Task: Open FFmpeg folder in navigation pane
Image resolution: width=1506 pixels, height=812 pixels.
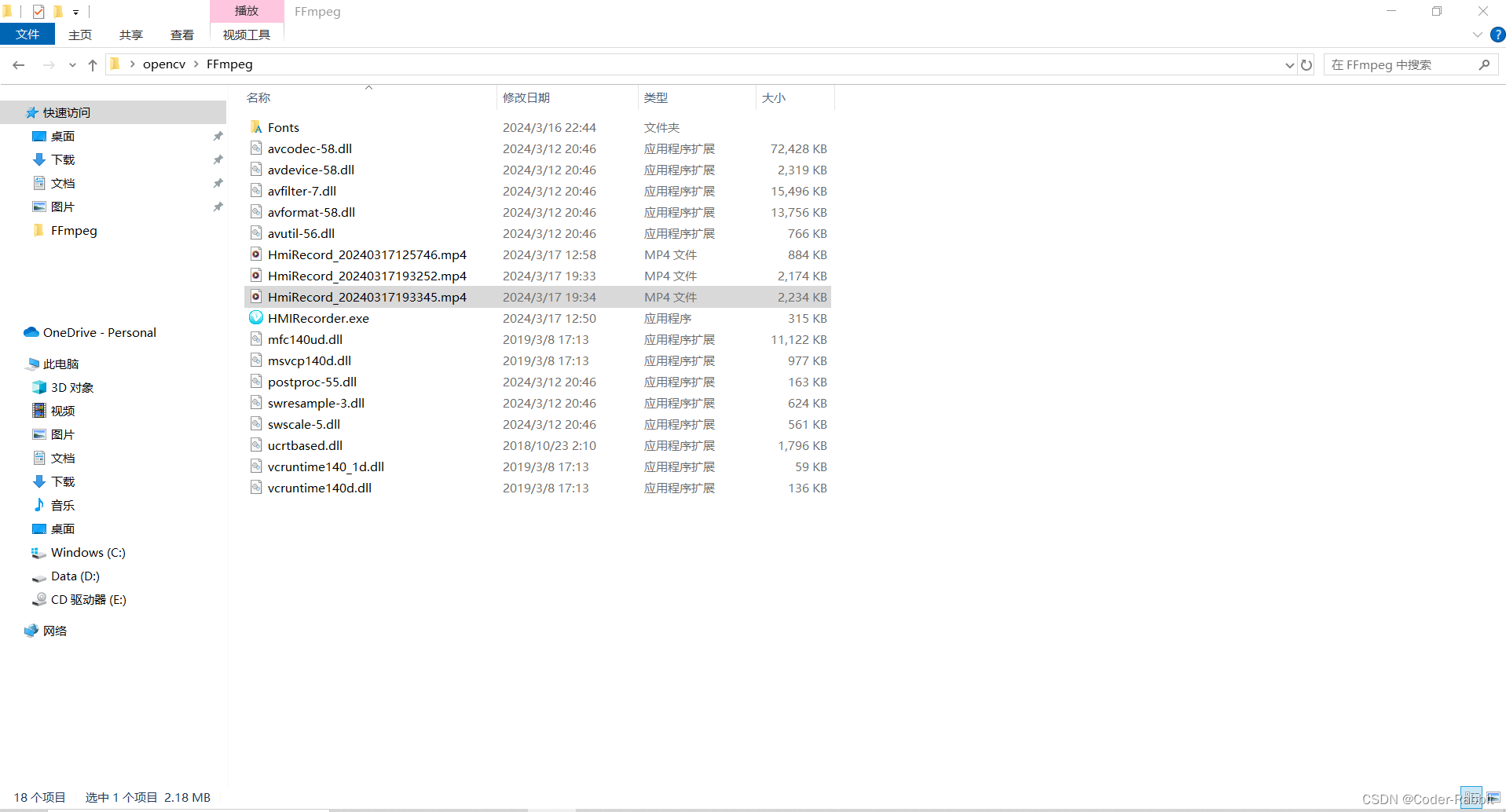Action: [x=74, y=231]
